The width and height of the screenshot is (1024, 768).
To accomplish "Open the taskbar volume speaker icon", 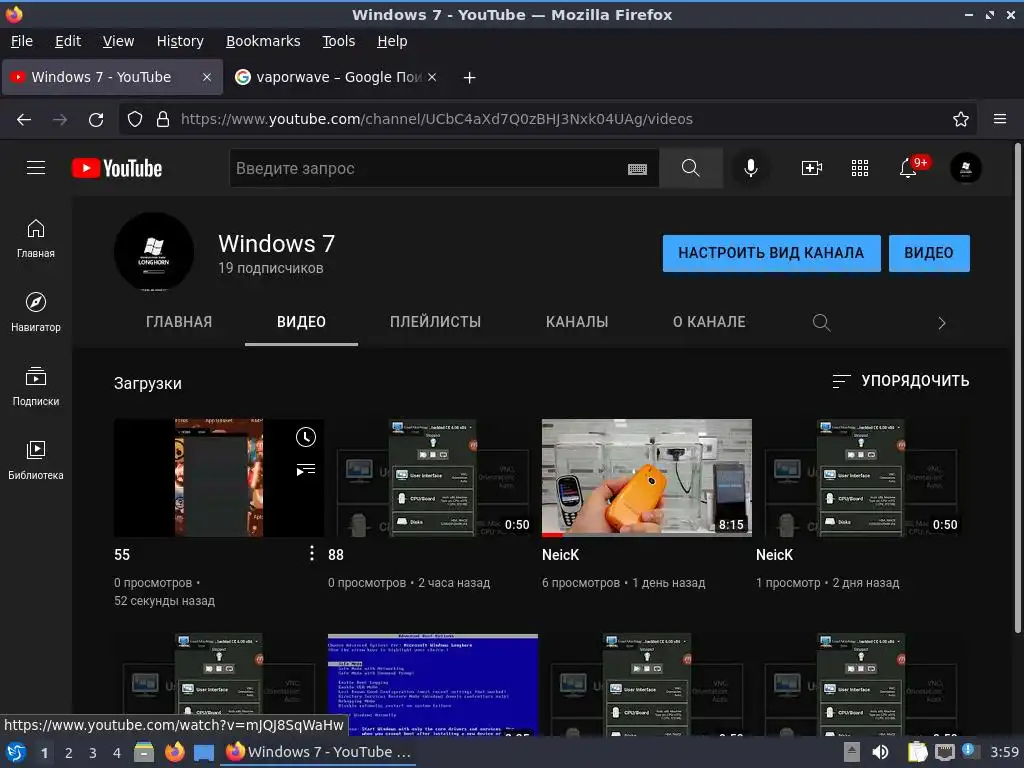I will tap(881, 752).
